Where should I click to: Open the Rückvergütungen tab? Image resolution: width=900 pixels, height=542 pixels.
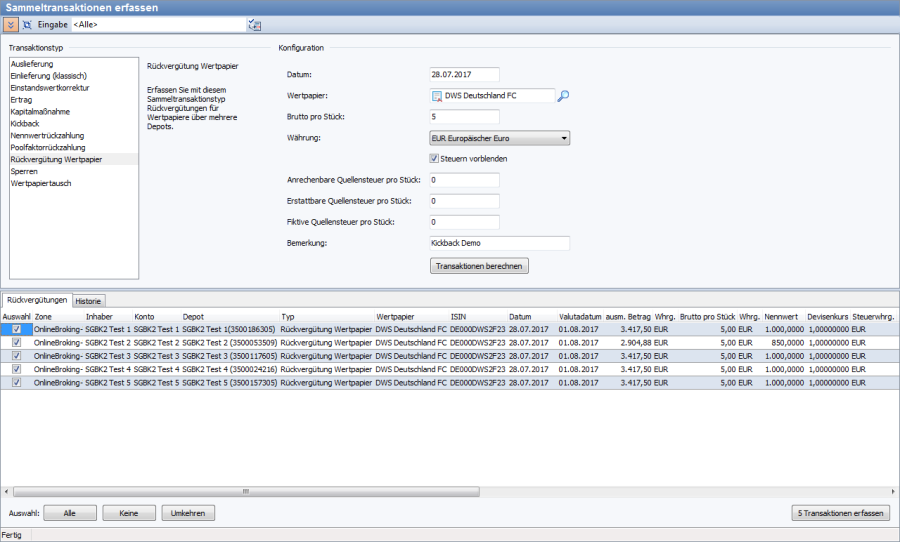(36, 300)
